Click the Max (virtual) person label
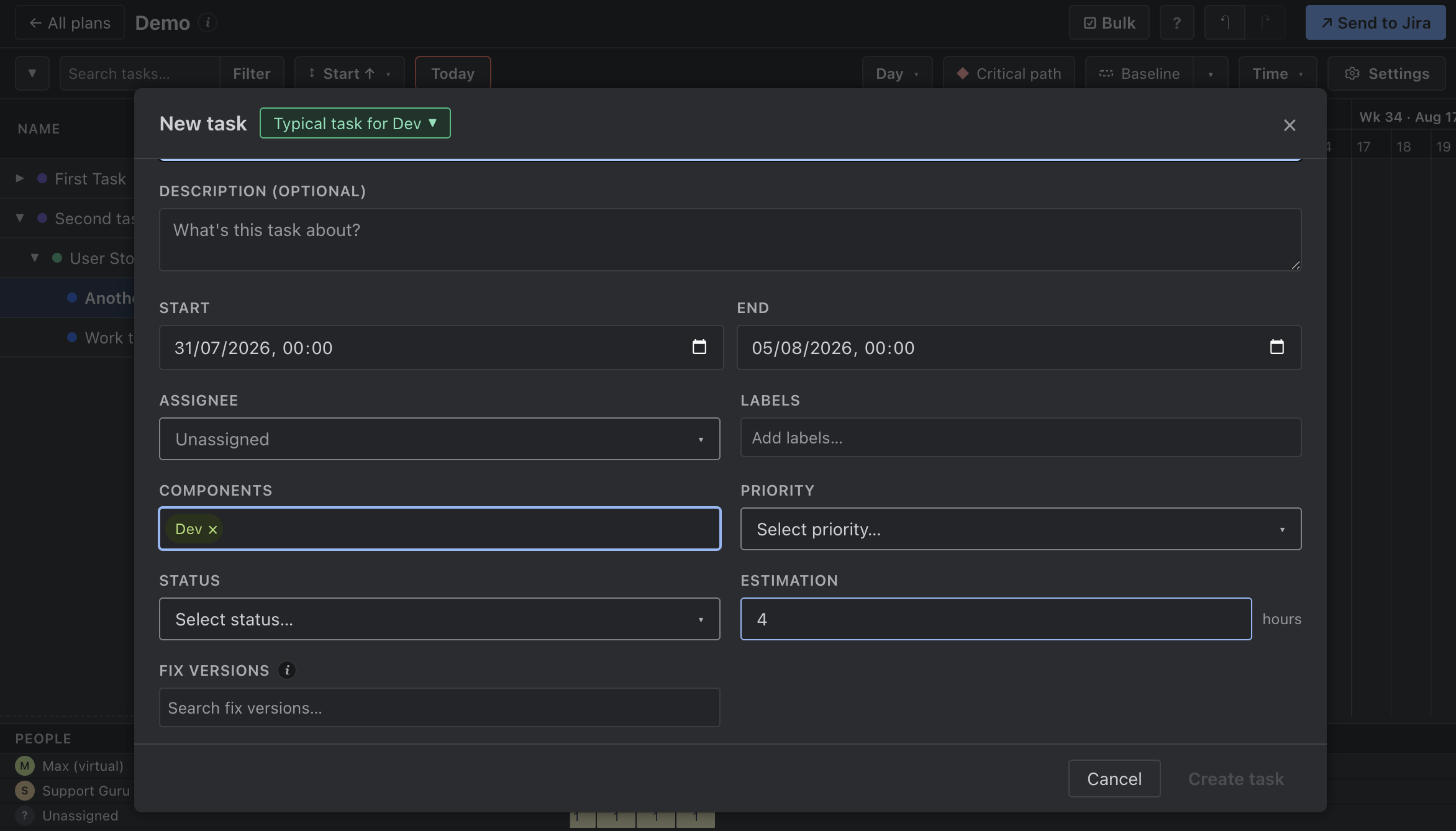The width and height of the screenshot is (1456, 831). (x=83, y=766)
